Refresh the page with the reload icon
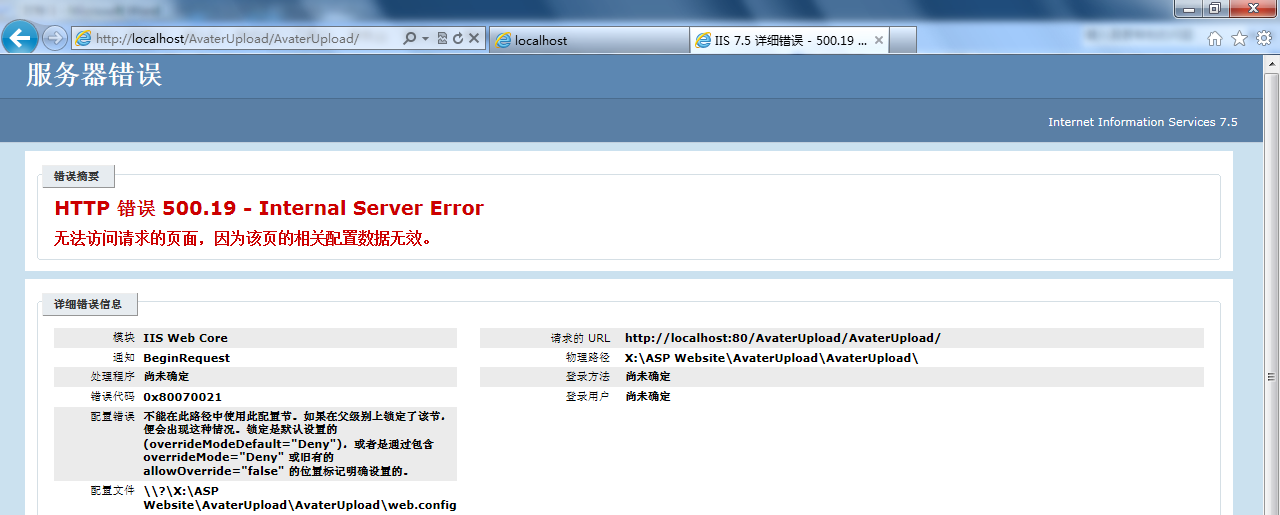This screenshot has width=1280, height=515. 458,39
